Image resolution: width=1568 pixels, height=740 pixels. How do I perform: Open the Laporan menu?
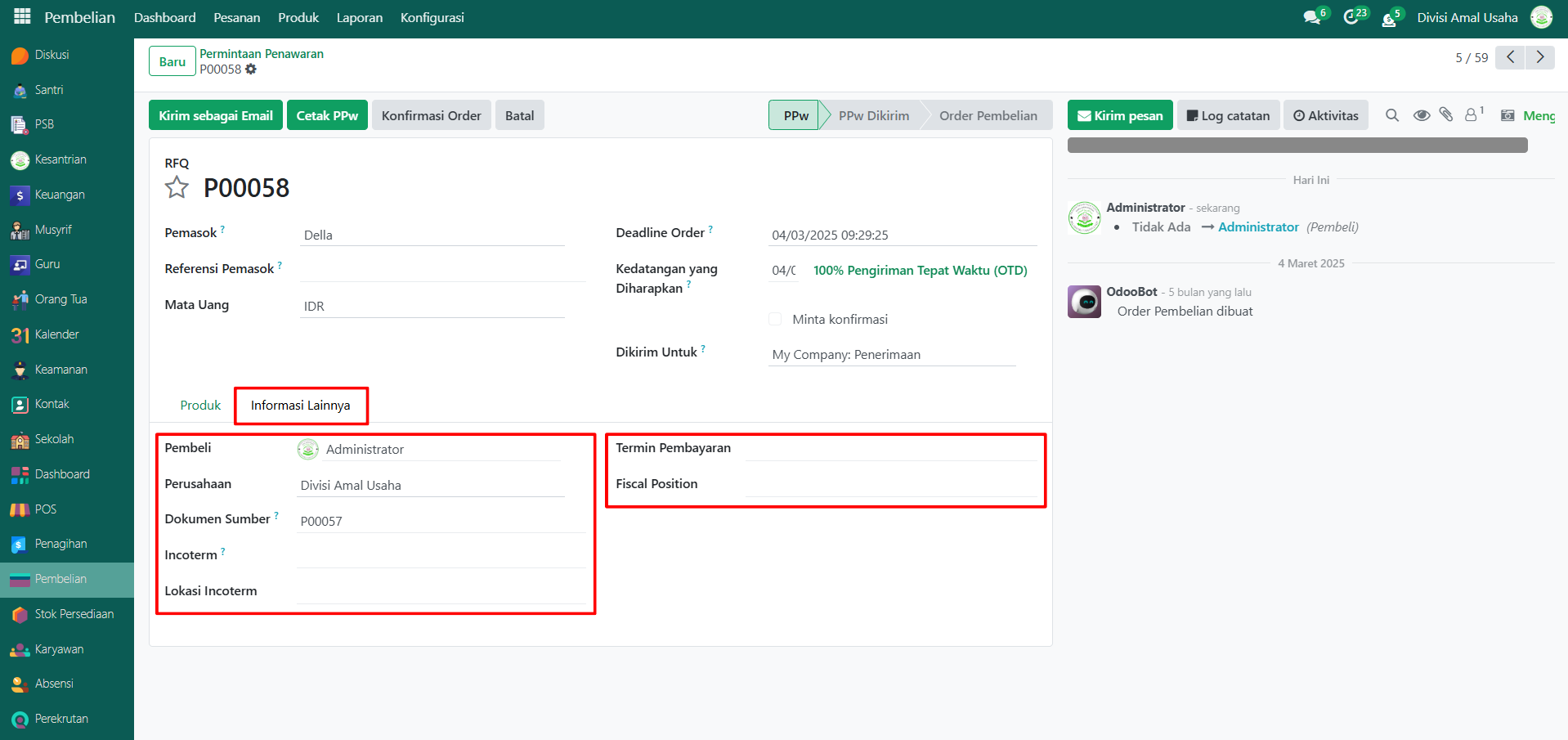359,18
